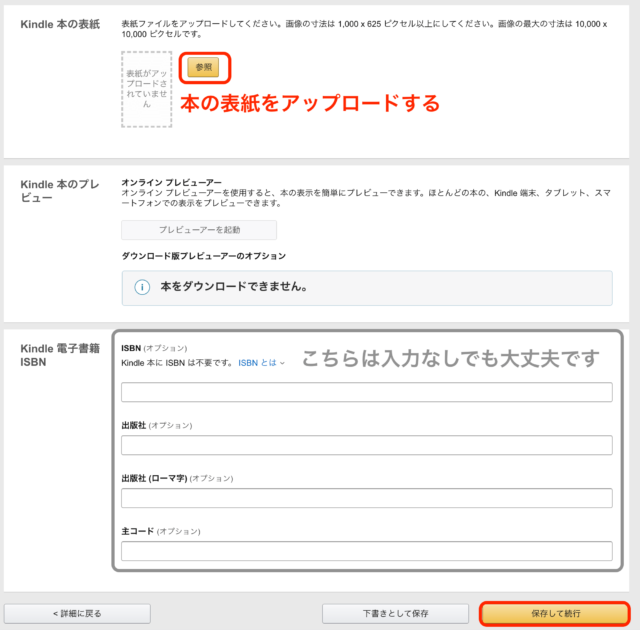Go back via '< 詳細に戻る' button

77,613
